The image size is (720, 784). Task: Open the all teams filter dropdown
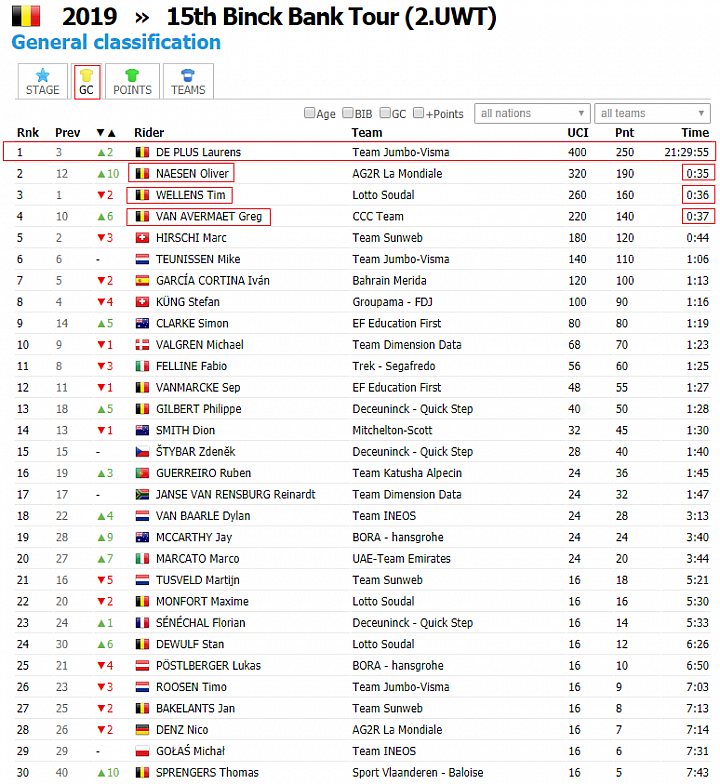tap(652, 114)
